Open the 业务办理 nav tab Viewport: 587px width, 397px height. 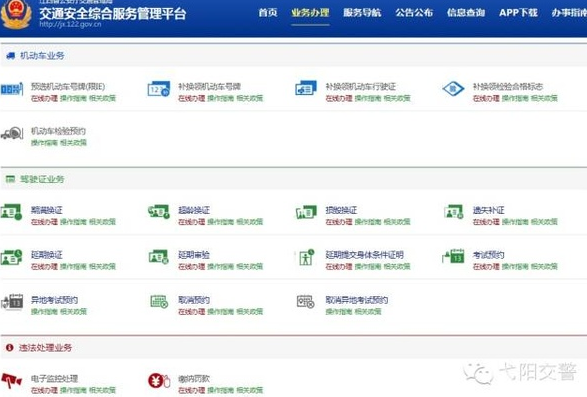click(x=310, y=13)
